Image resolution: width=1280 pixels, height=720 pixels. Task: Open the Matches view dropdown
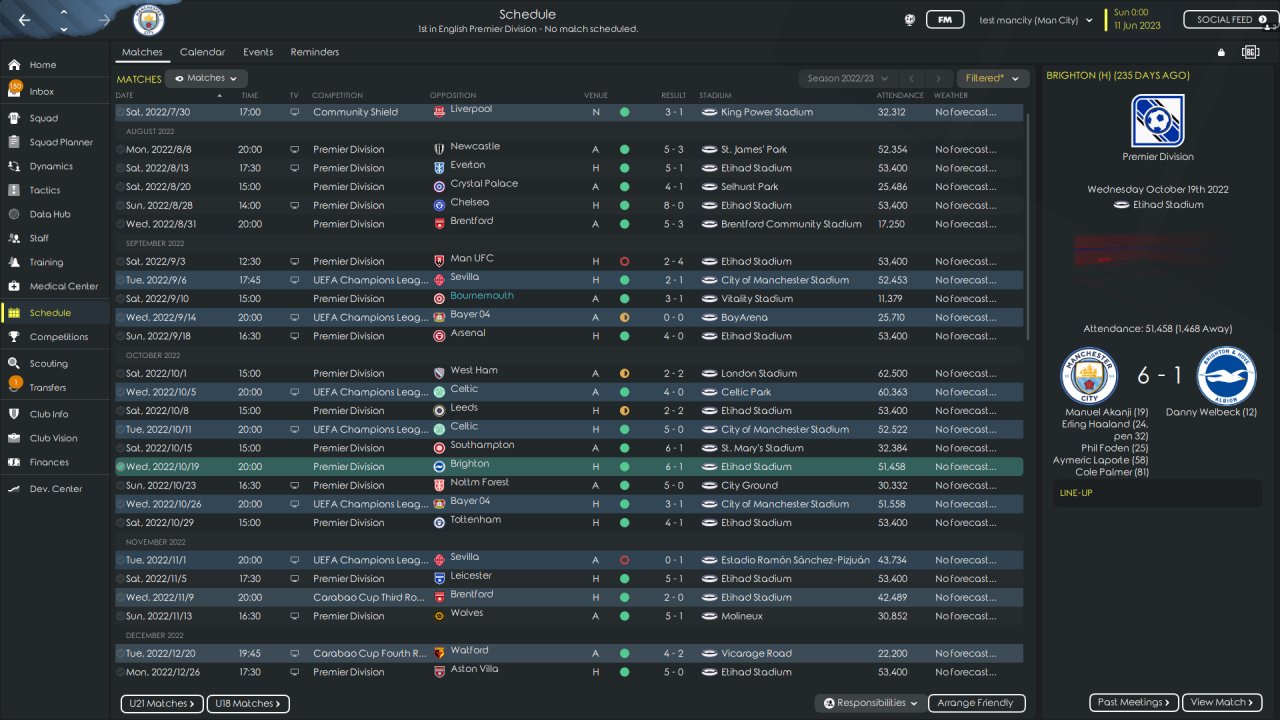[207, 78]
